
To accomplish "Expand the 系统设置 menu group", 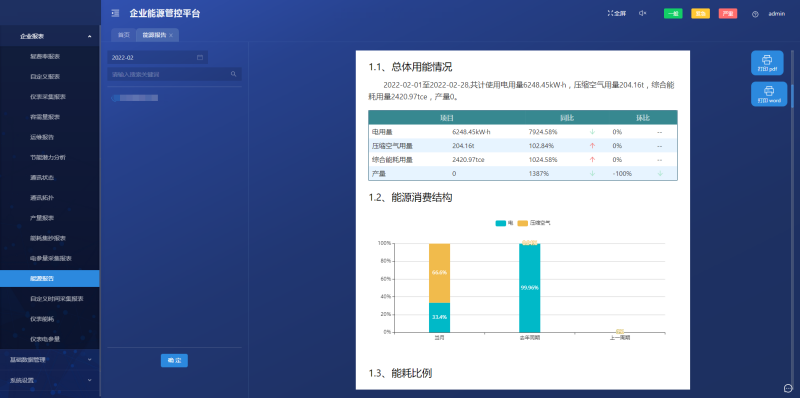I will pos(50,380).
